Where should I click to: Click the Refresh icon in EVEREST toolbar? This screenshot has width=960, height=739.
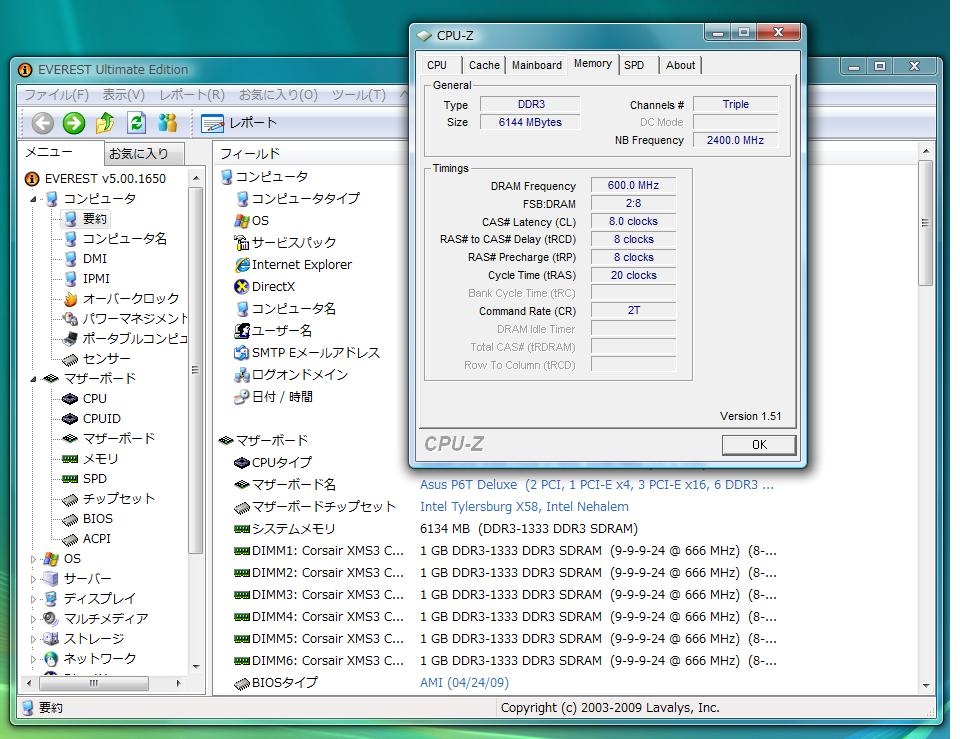pyautogui.click(x=136, y=123)
